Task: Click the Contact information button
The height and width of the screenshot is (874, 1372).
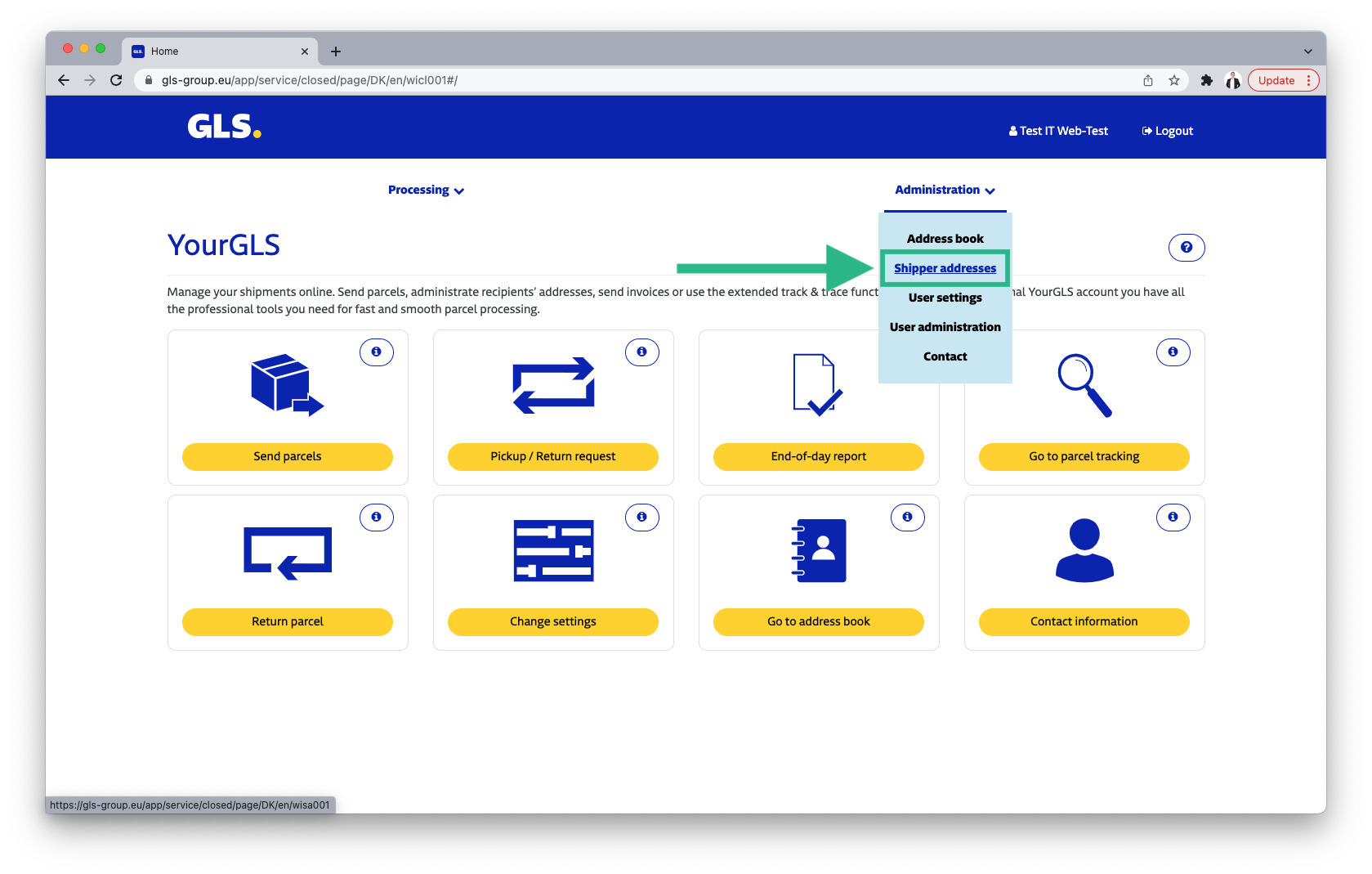Action: click(1084, 621)
